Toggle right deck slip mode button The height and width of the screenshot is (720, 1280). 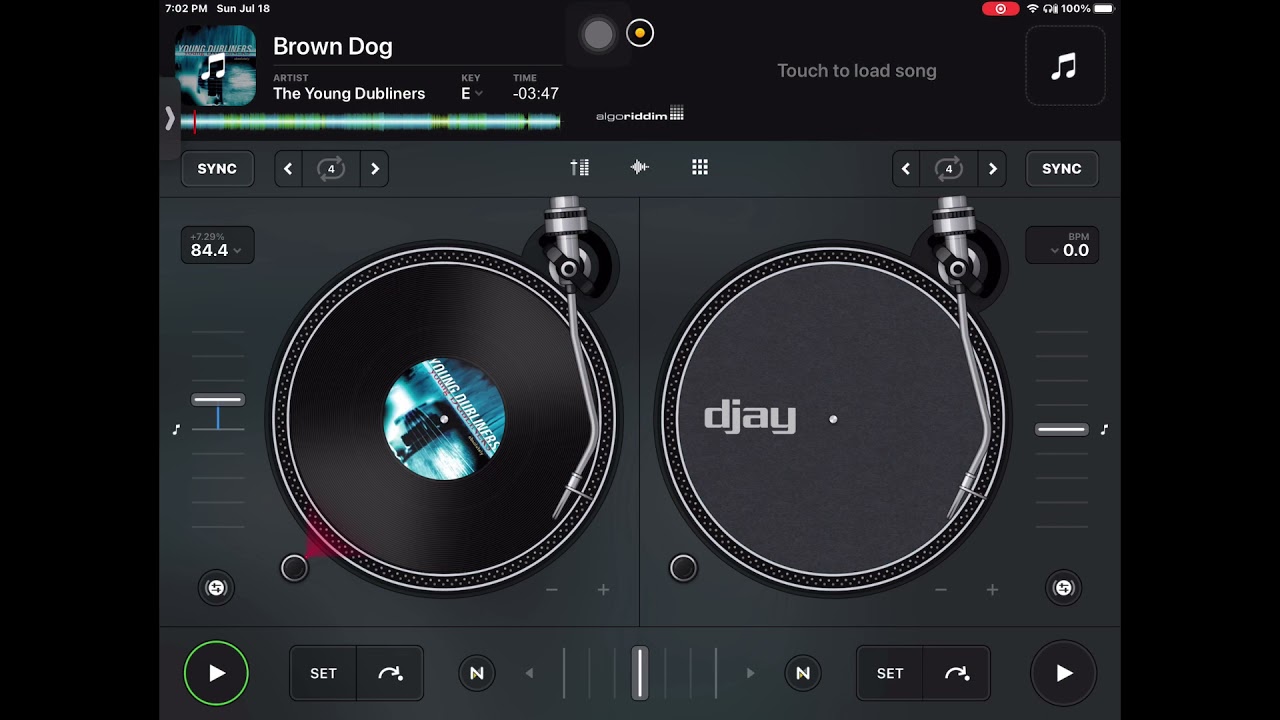pos(1063,588)
